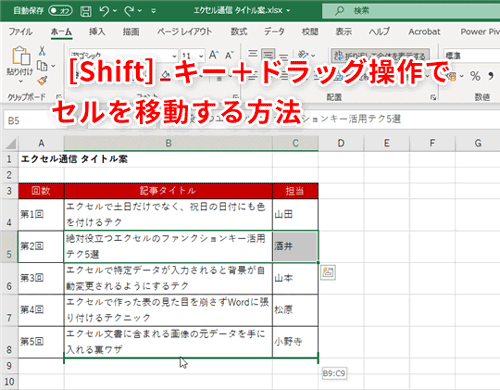Click the Undo arrow icon
This screenshot has width=500, height=390.
pyautogui.click(x=104, y=11)
